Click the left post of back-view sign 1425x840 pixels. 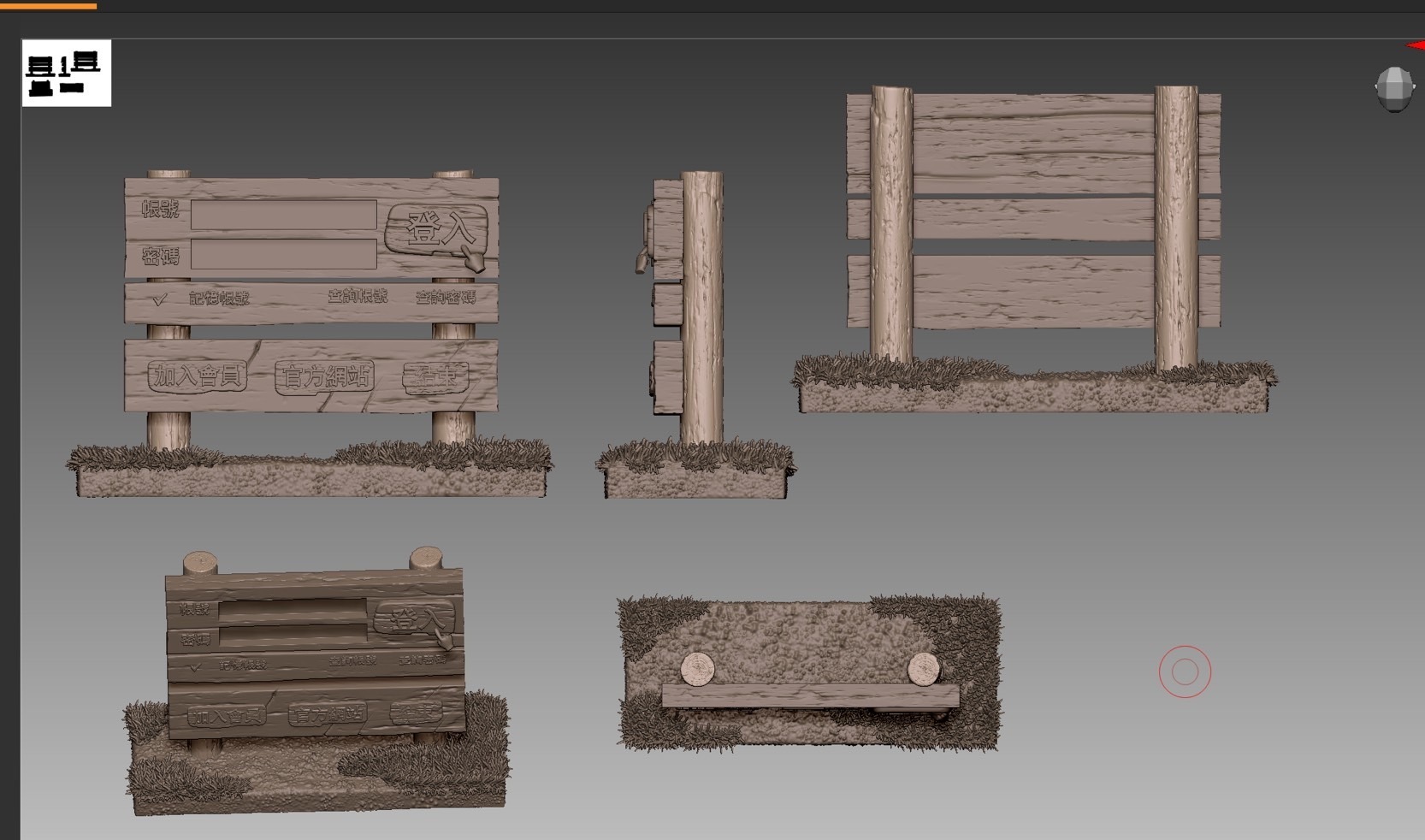point(891,224)
